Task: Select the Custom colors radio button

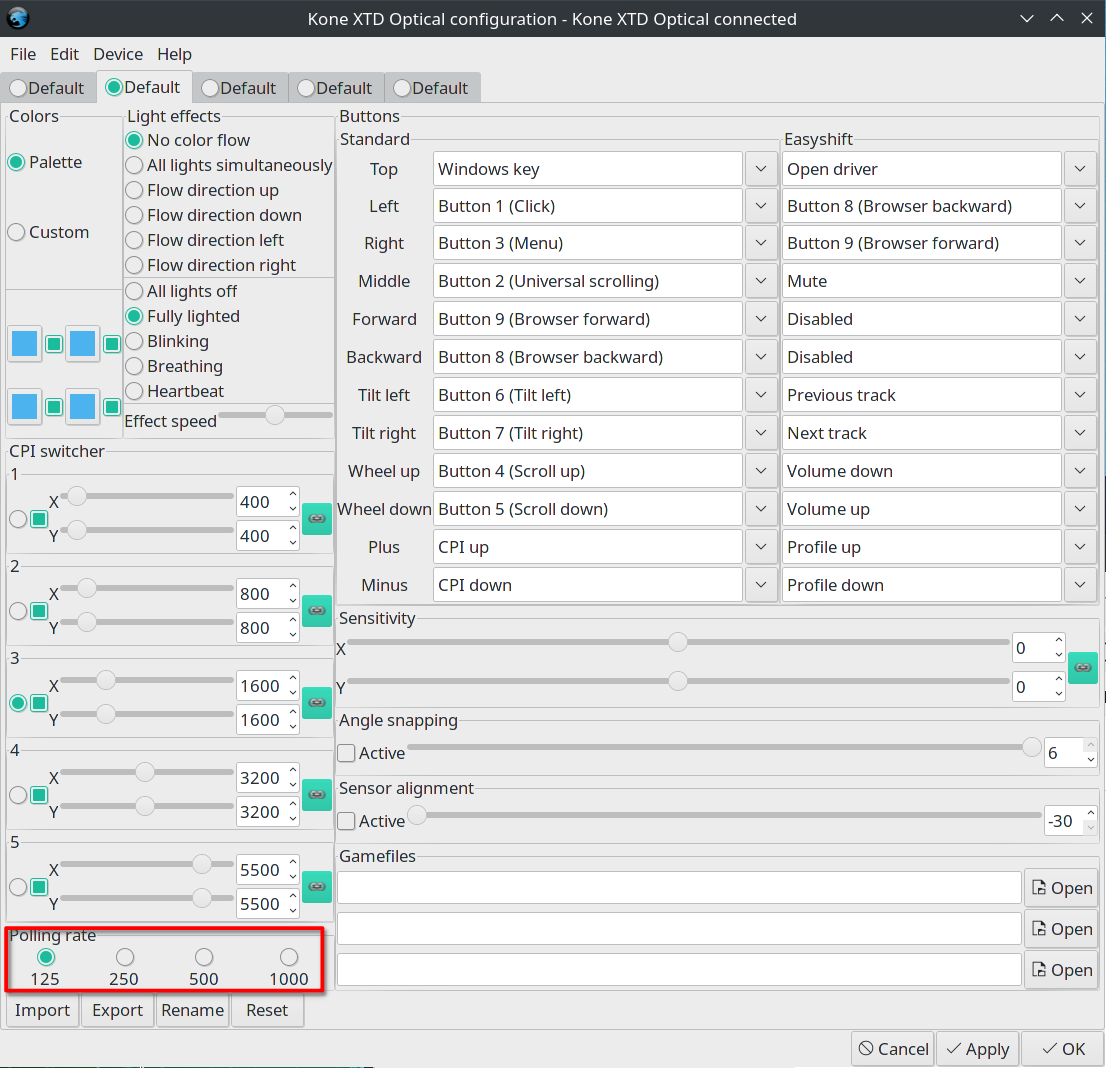Action: coord(17,232)
